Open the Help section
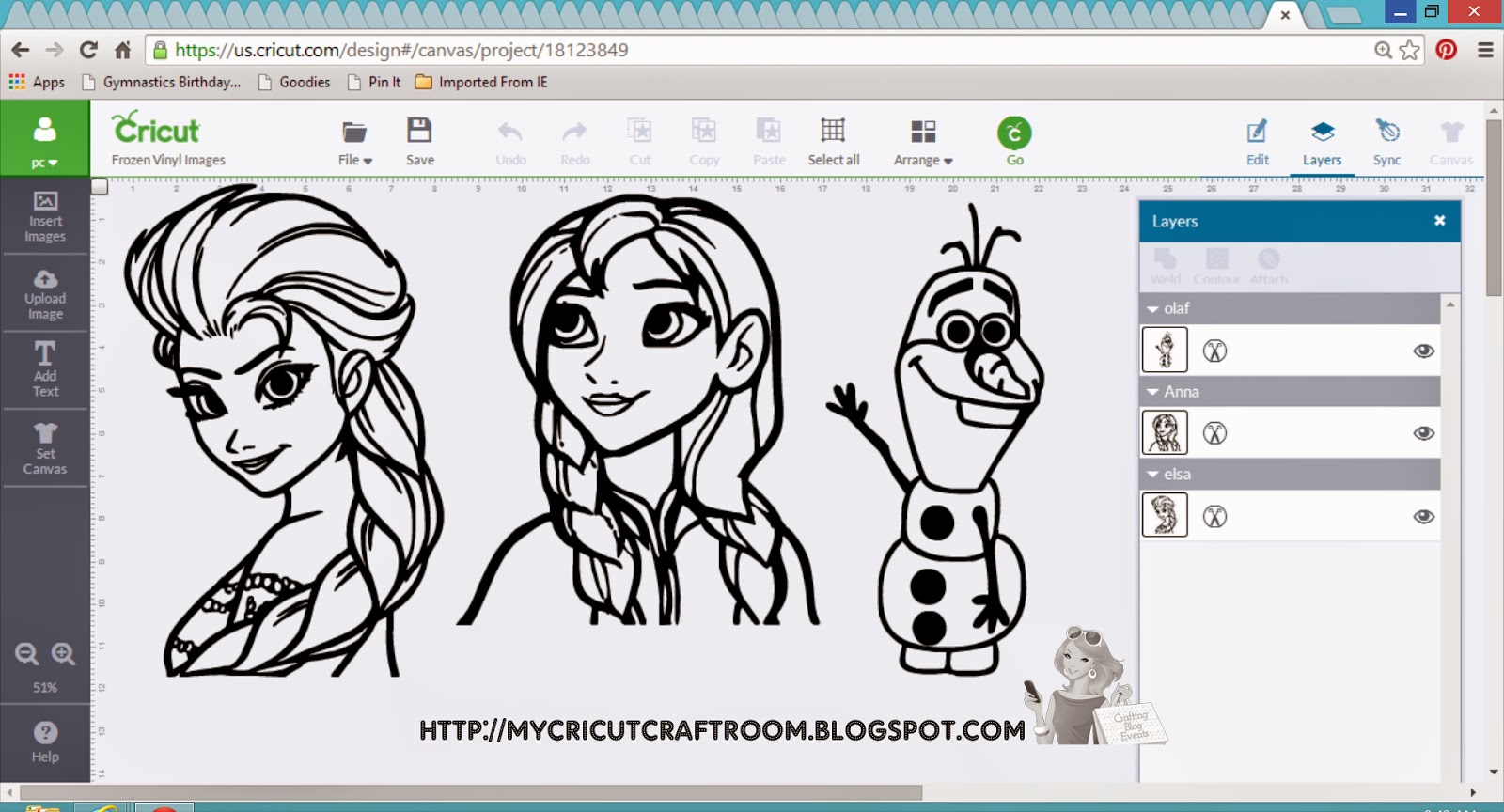 (x=45, y=742)
